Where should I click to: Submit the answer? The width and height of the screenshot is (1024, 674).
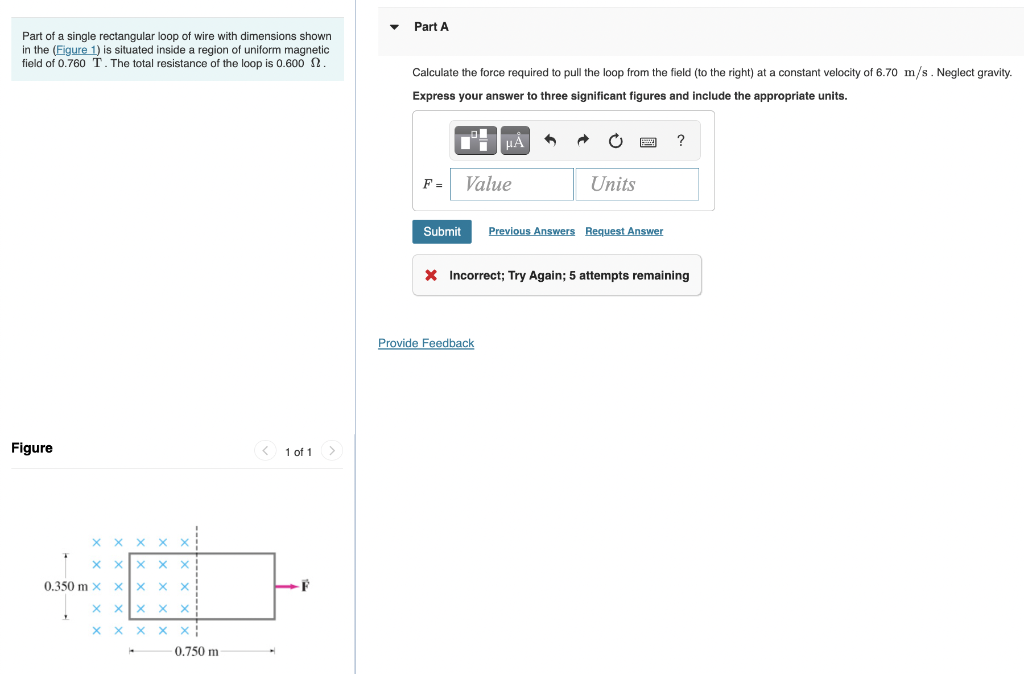tap(442, 231)
